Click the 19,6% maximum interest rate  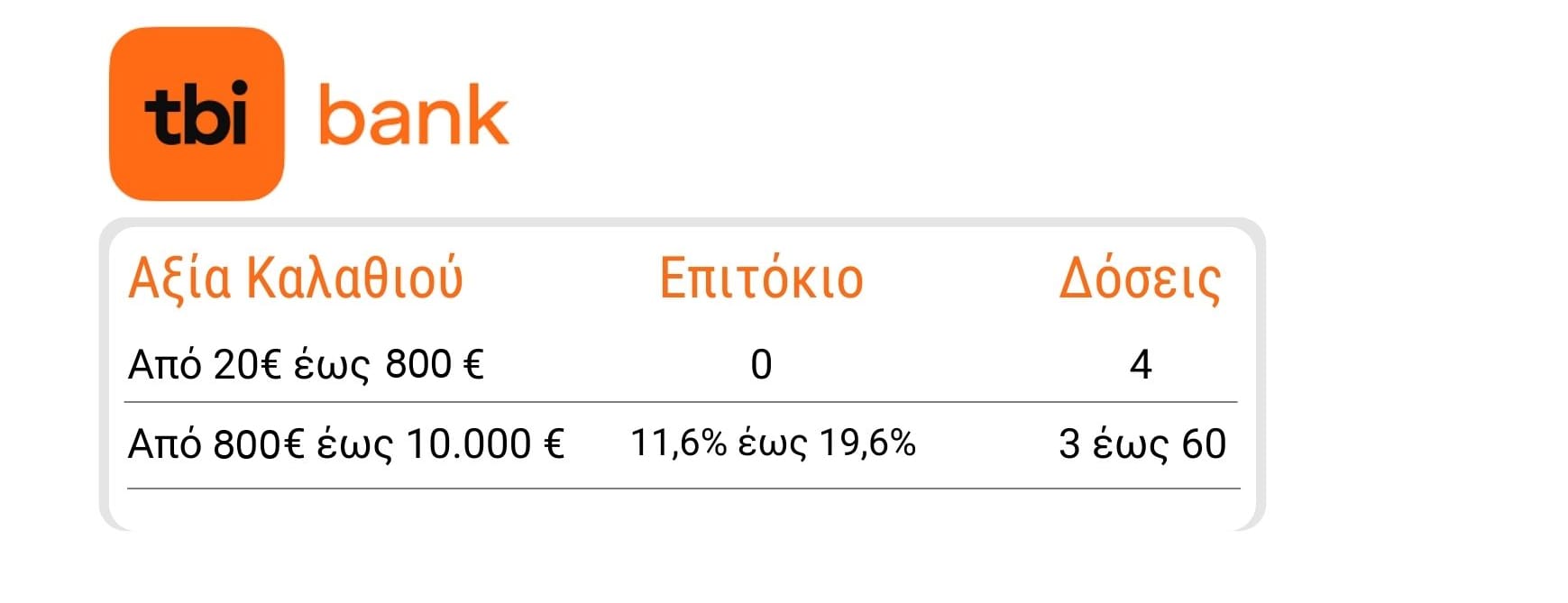867,443
